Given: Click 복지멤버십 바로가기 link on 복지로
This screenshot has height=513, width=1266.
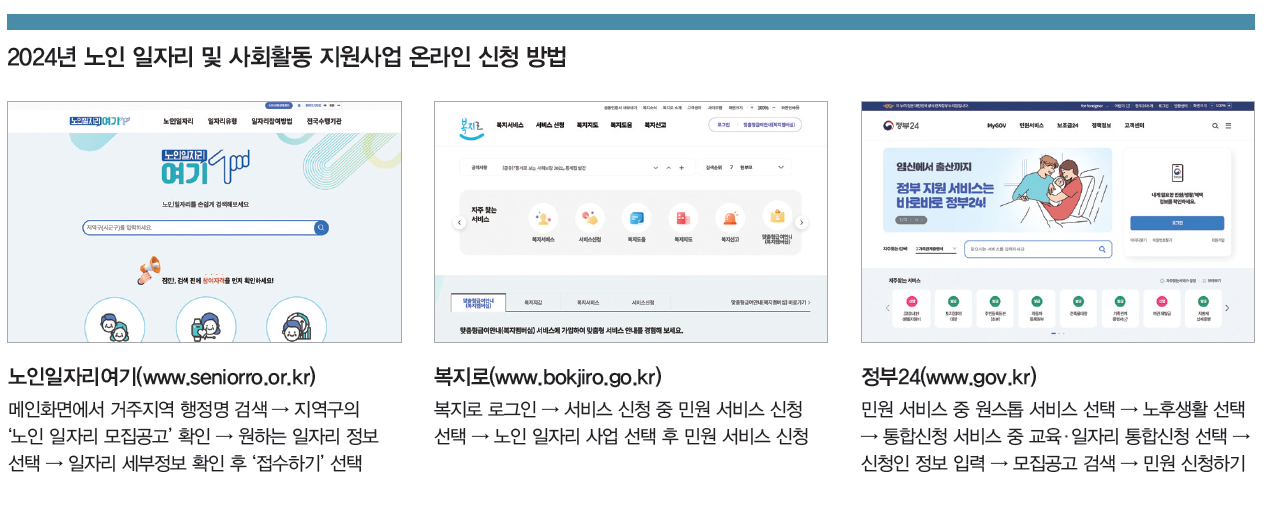Looking at the screenshot, I should (x=770, y=302).
